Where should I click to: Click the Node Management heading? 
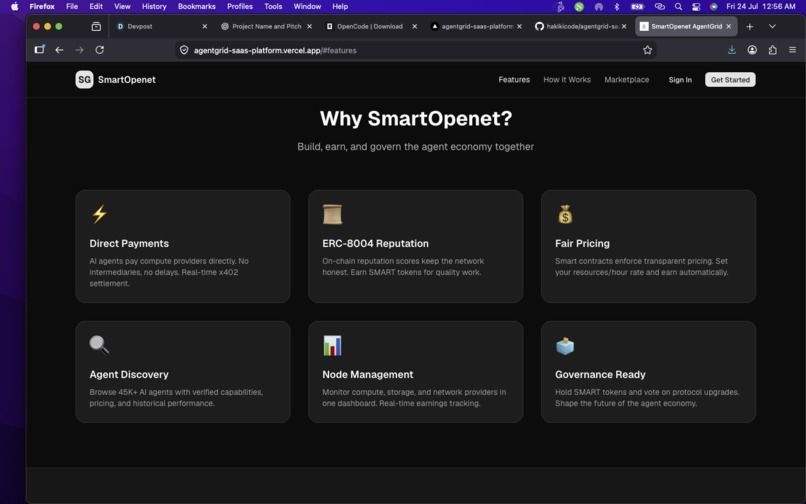368,374
